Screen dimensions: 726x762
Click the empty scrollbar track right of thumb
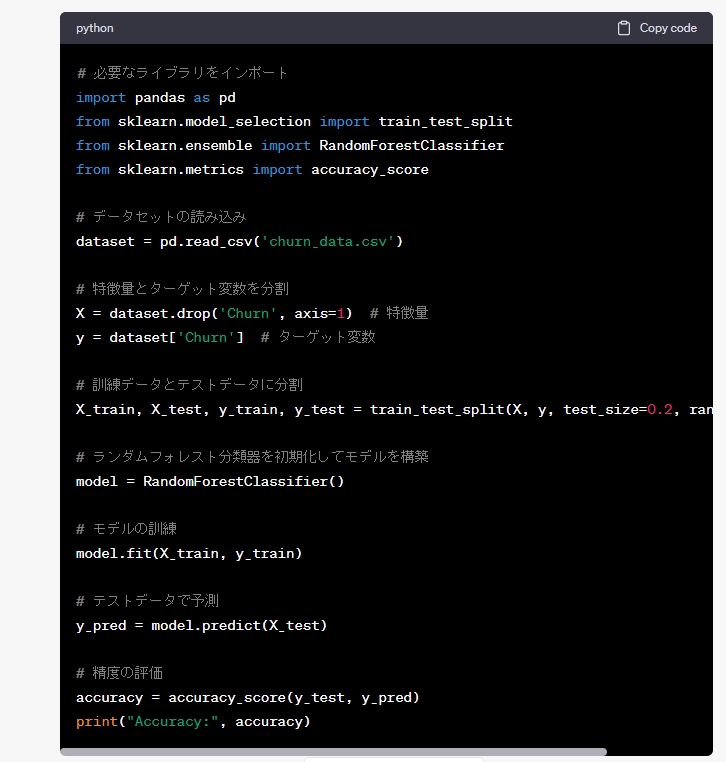tap(658, 751)
